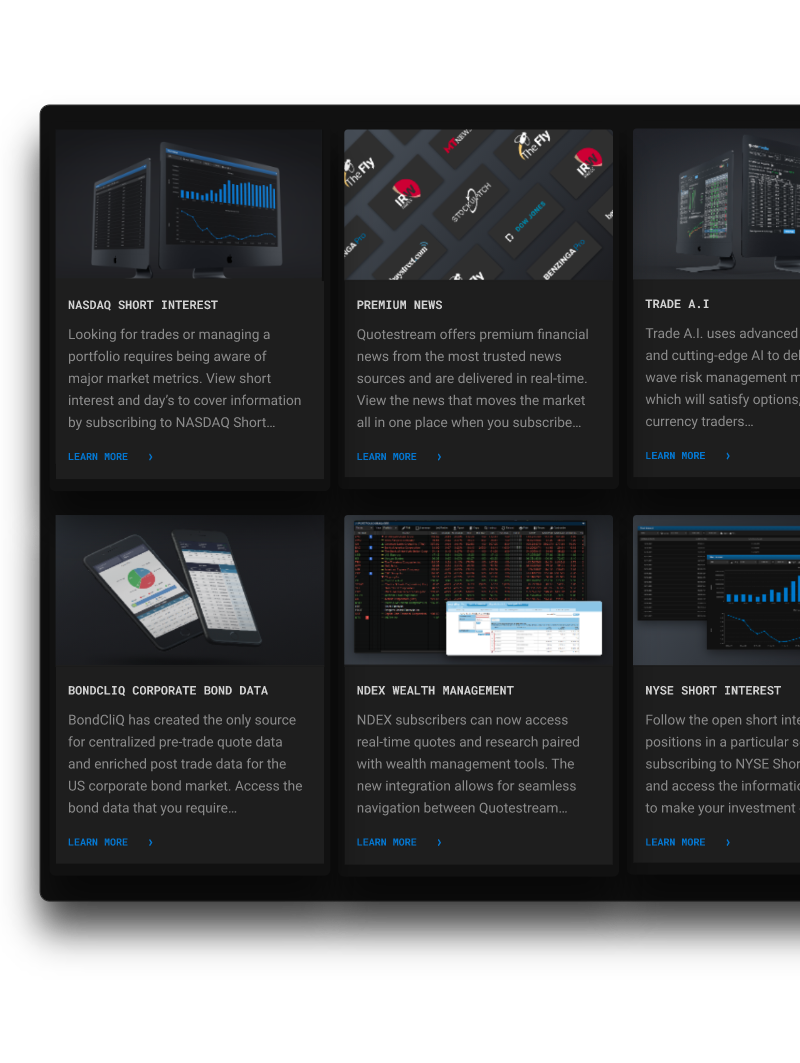Click the arrow icon on Trade A.I card
This screenshot has height=1063, width=800.
tap(728, 456)
